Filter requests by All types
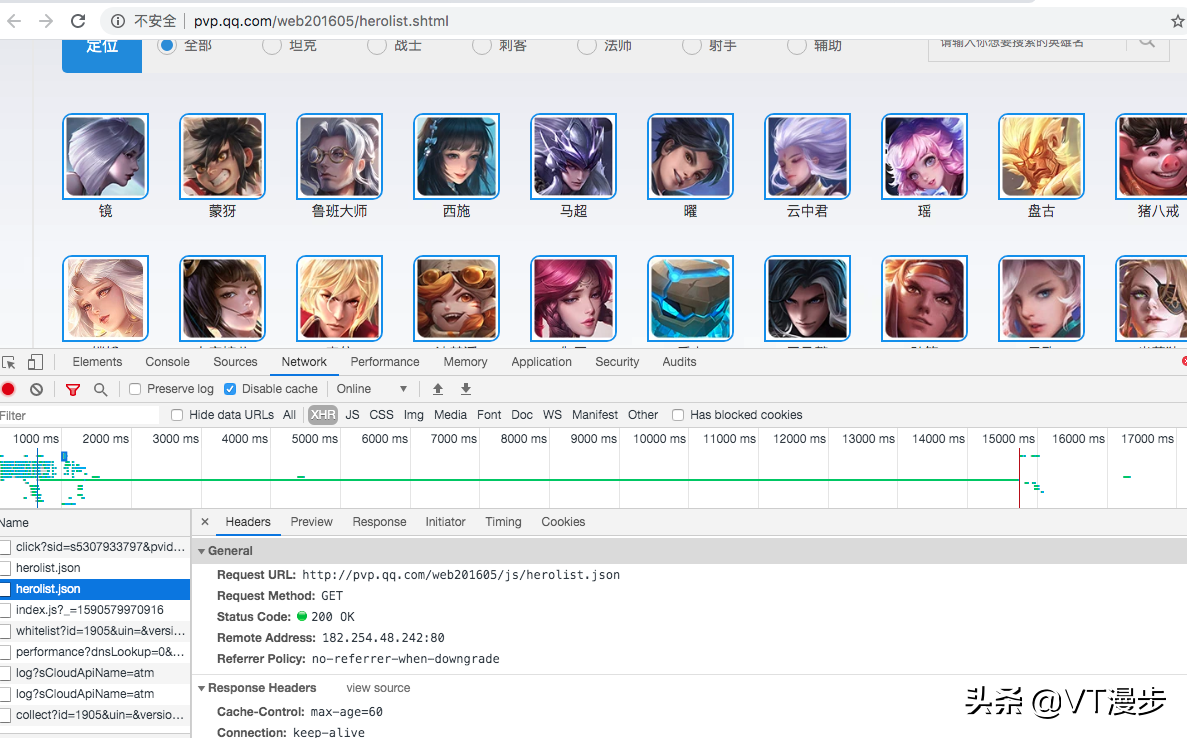Image resolution: width=1187 pixels, height=738 pixels. click(289, 415)
